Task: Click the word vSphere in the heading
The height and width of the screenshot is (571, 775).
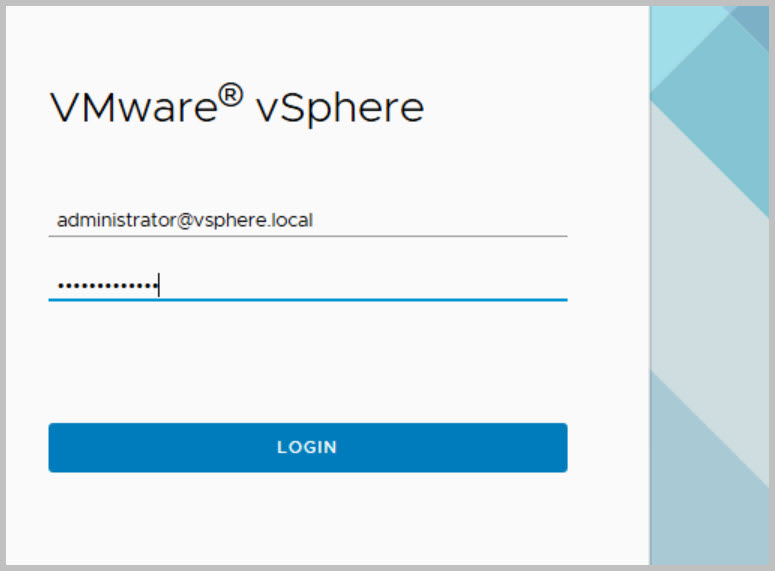Action: [x=340, y=107]
